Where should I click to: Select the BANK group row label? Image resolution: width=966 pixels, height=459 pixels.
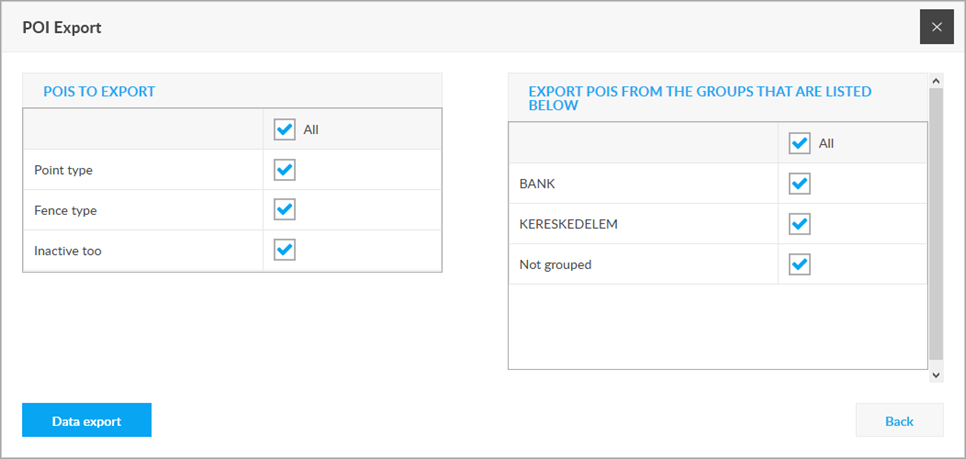(537, 184)
